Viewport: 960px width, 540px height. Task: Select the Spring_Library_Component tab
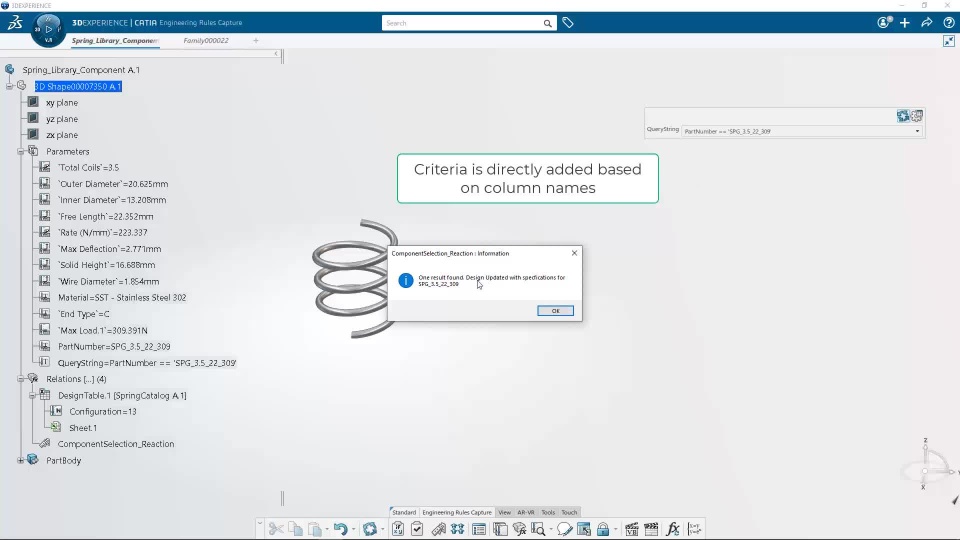[x=114, y=40]
